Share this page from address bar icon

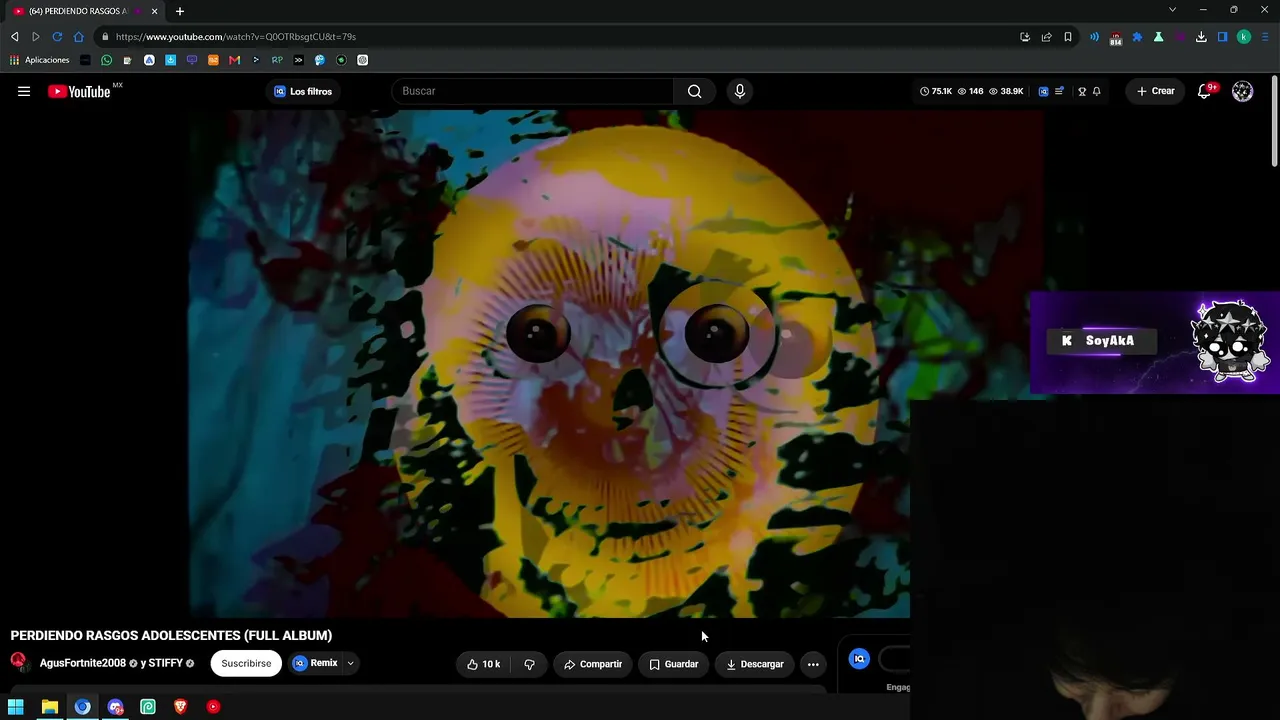coord(1046,37)
